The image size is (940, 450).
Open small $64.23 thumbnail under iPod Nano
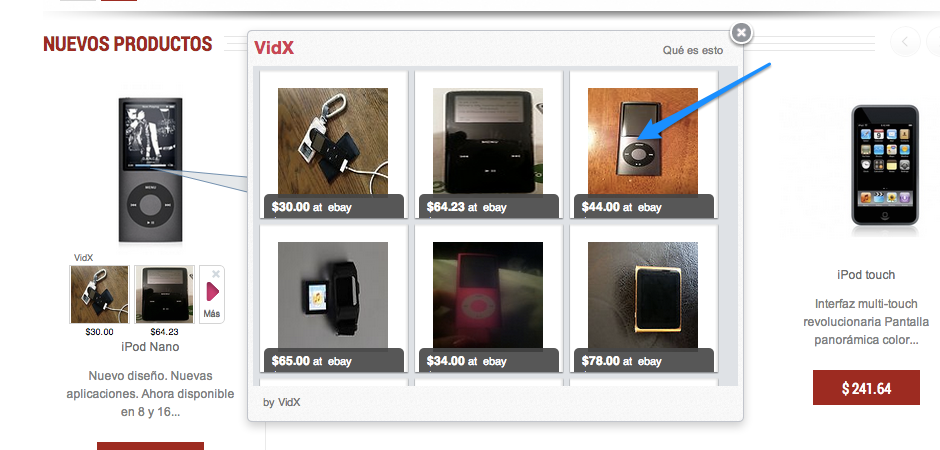pos(164,294)
